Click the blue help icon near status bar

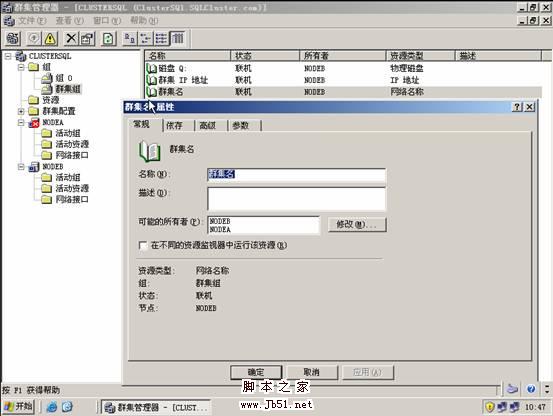(x=531, y=389)
